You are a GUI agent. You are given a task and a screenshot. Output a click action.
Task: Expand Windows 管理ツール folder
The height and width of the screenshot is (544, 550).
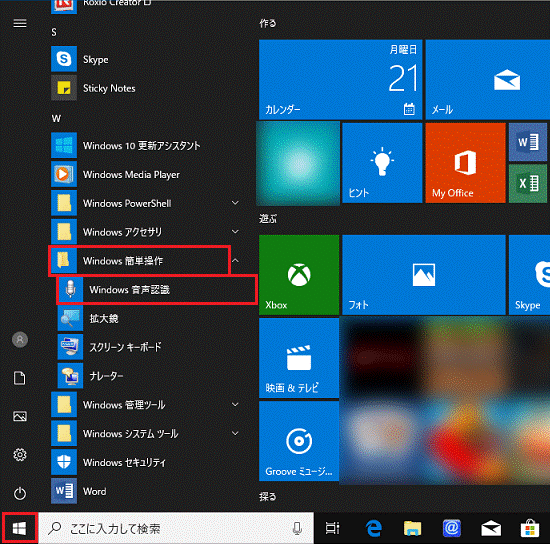point(235,405)
